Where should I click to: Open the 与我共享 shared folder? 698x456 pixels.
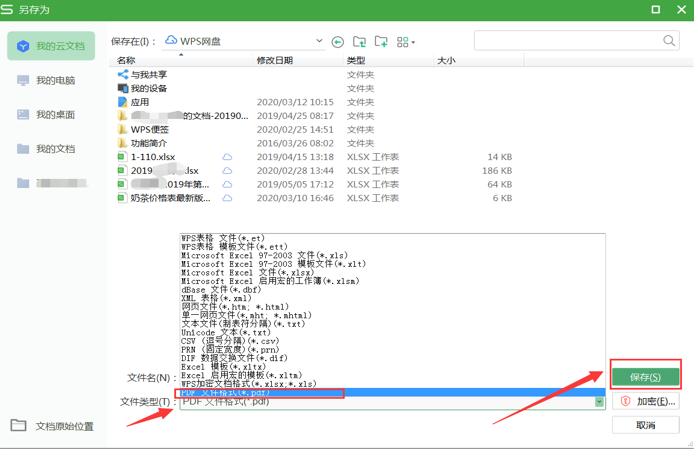pos(142,74)
